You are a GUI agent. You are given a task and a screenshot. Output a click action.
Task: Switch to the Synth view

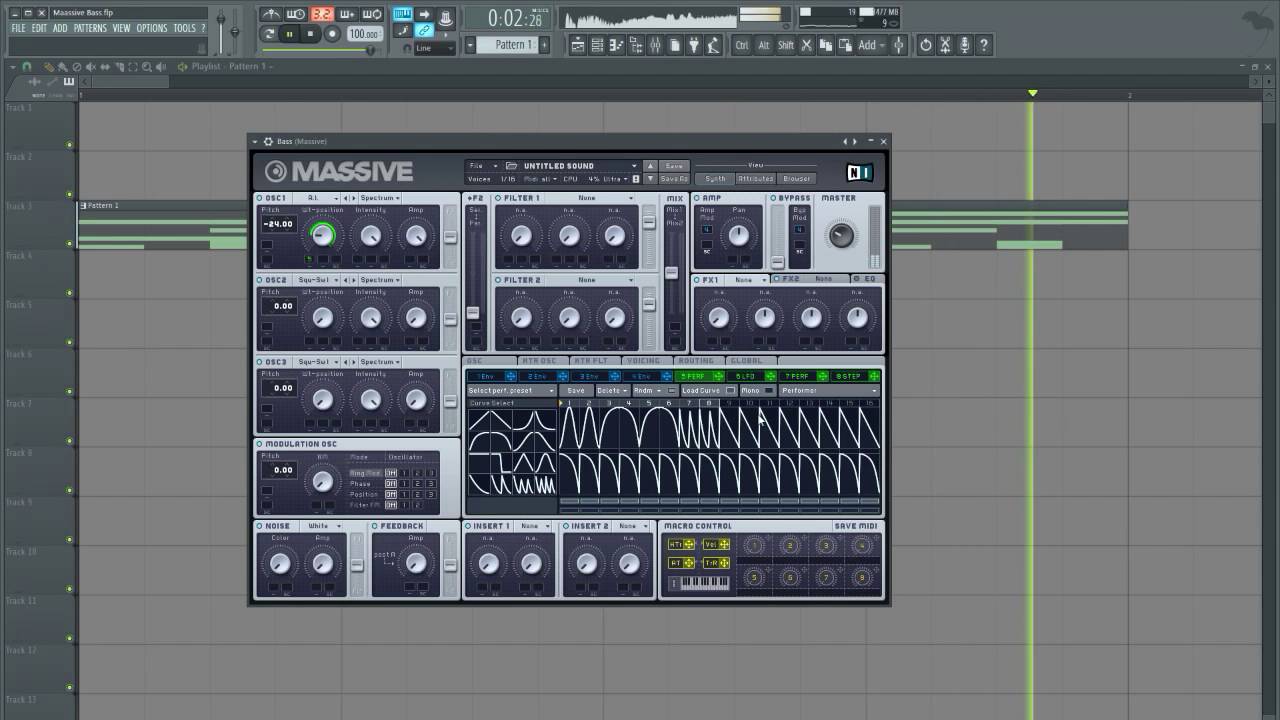click(715, 179)
